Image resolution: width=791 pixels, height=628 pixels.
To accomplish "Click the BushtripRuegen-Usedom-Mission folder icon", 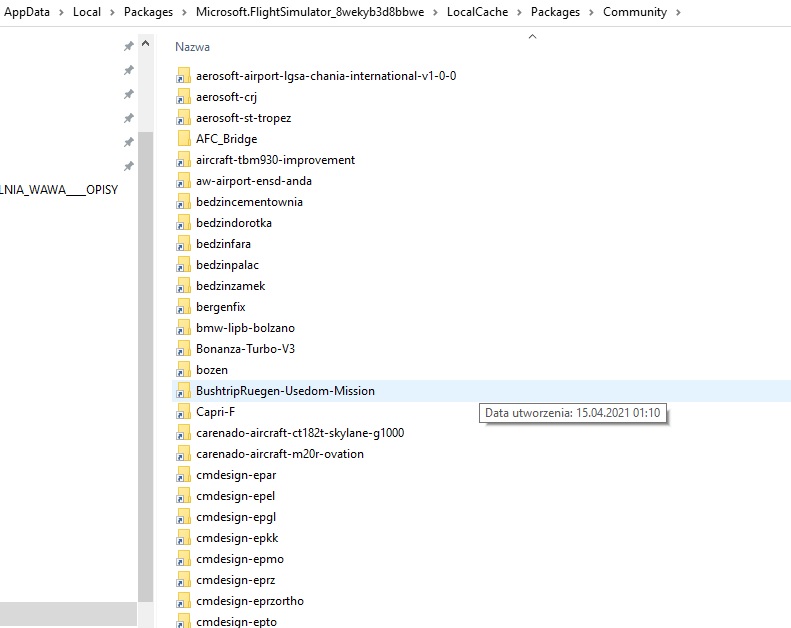I will [183, 391].
